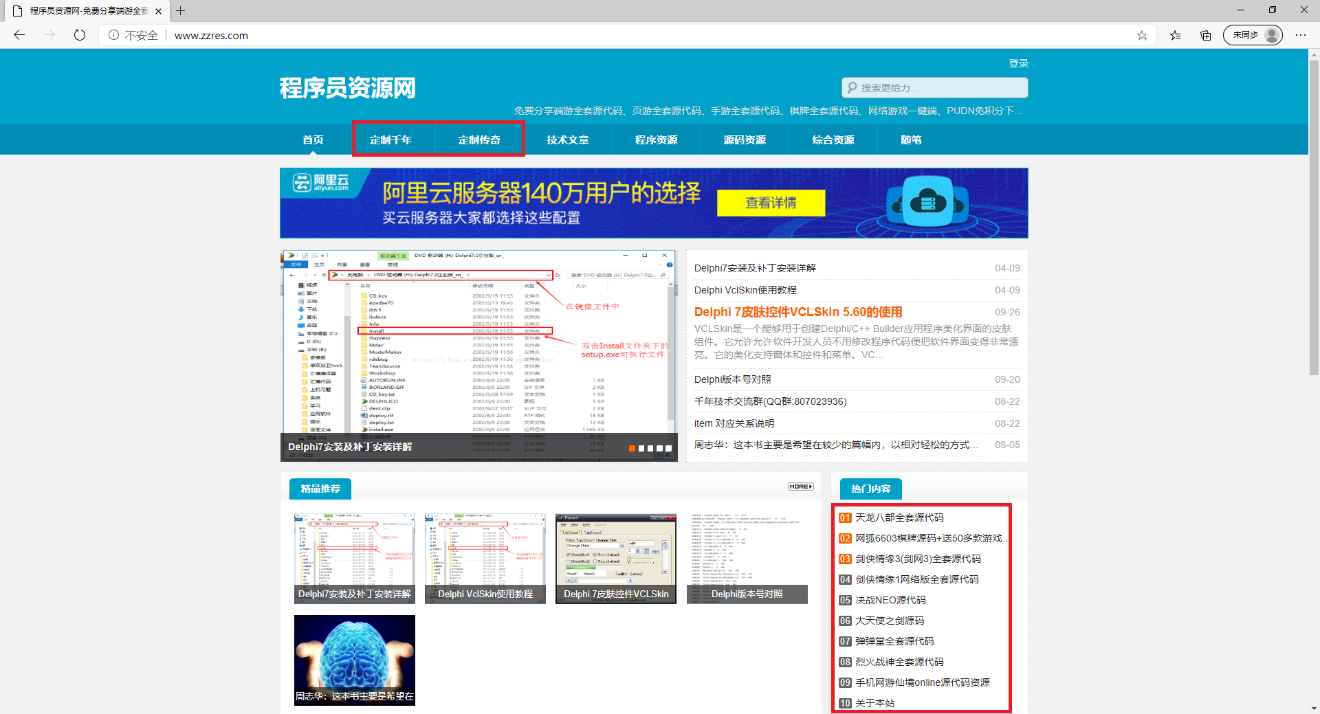Click 查看详情 button on Aliyun banner
This screenshot has height=714, width=1320.
[770, 203]
